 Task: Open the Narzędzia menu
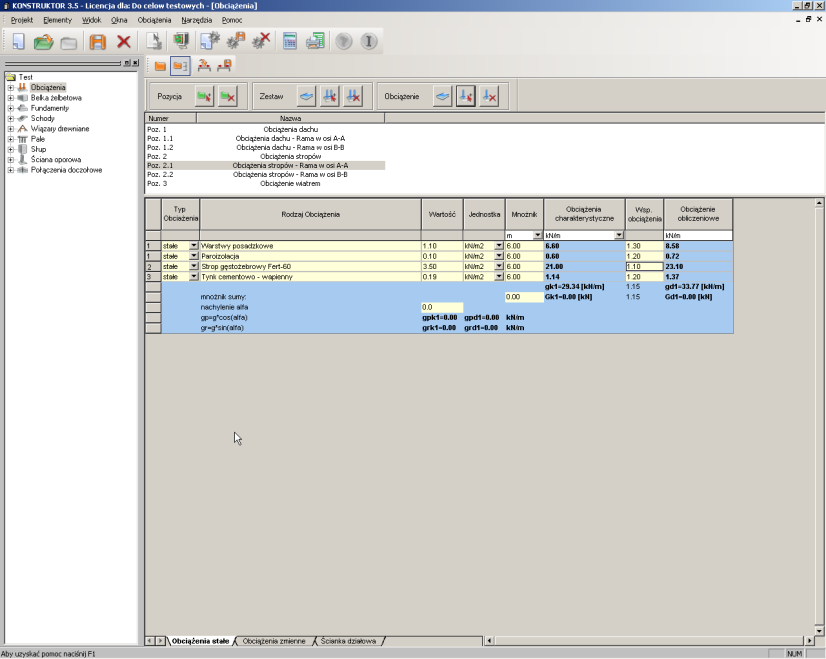tap(196, 20)
